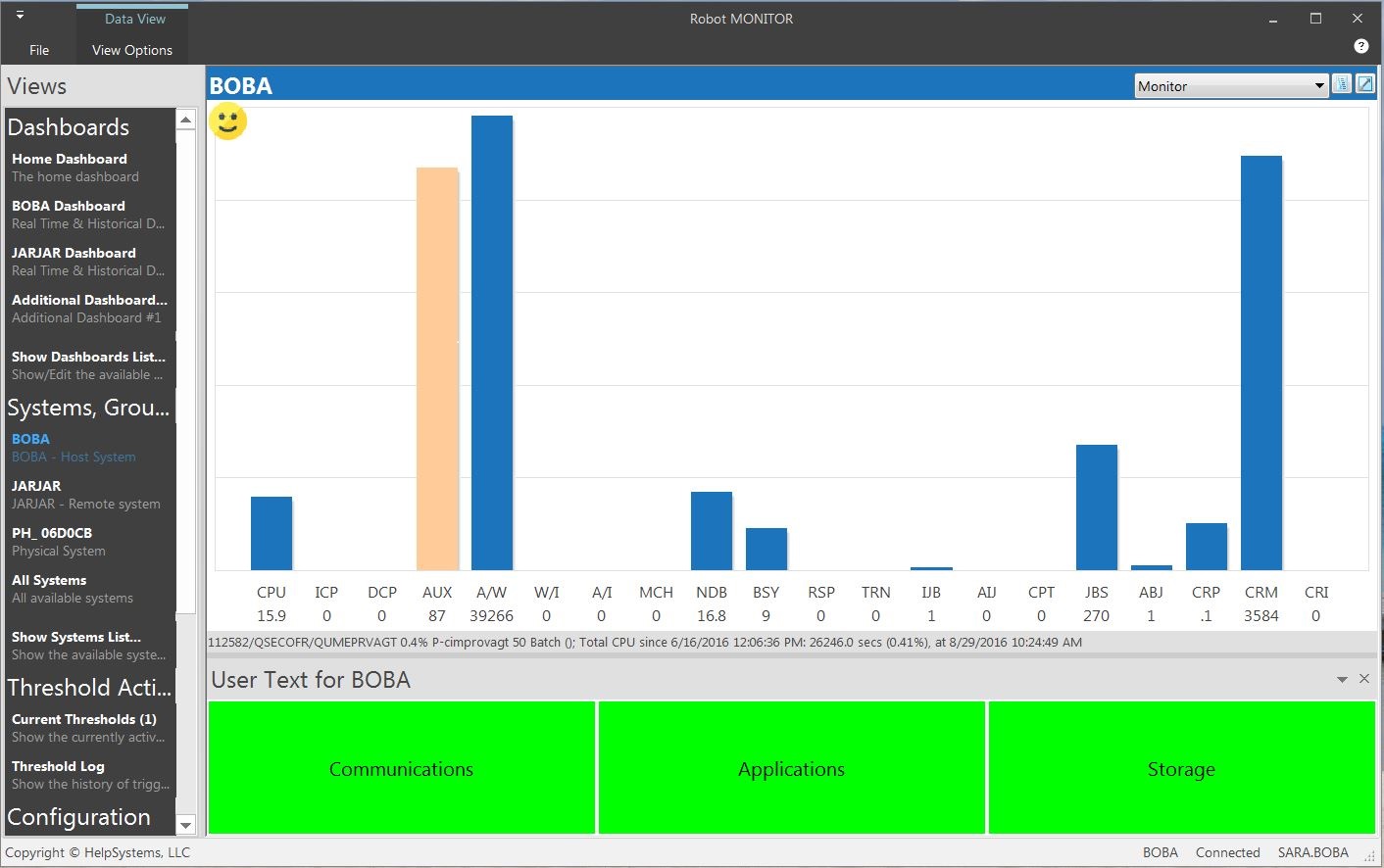Click the list view icon beside Monitor dropdown

pyautogui.click(x=1342, y=84)
